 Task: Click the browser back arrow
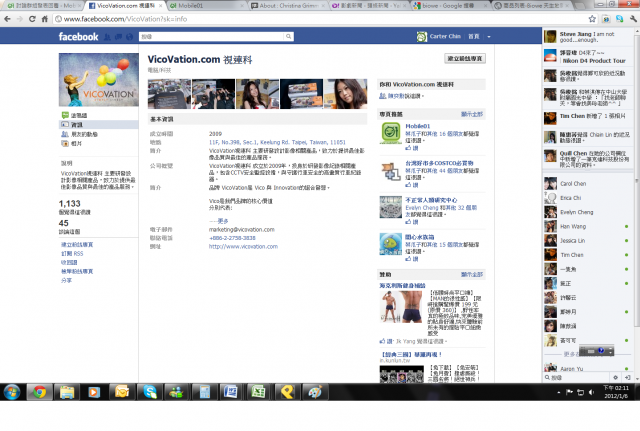7,19
